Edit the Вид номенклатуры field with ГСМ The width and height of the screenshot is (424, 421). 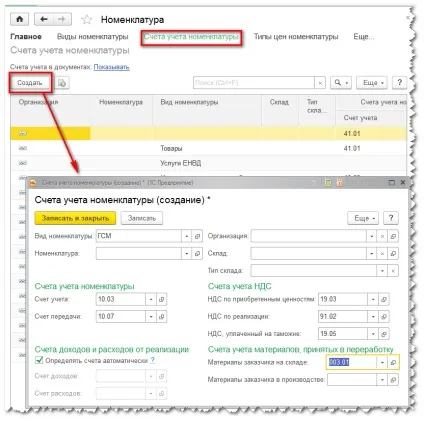(139, 236)
